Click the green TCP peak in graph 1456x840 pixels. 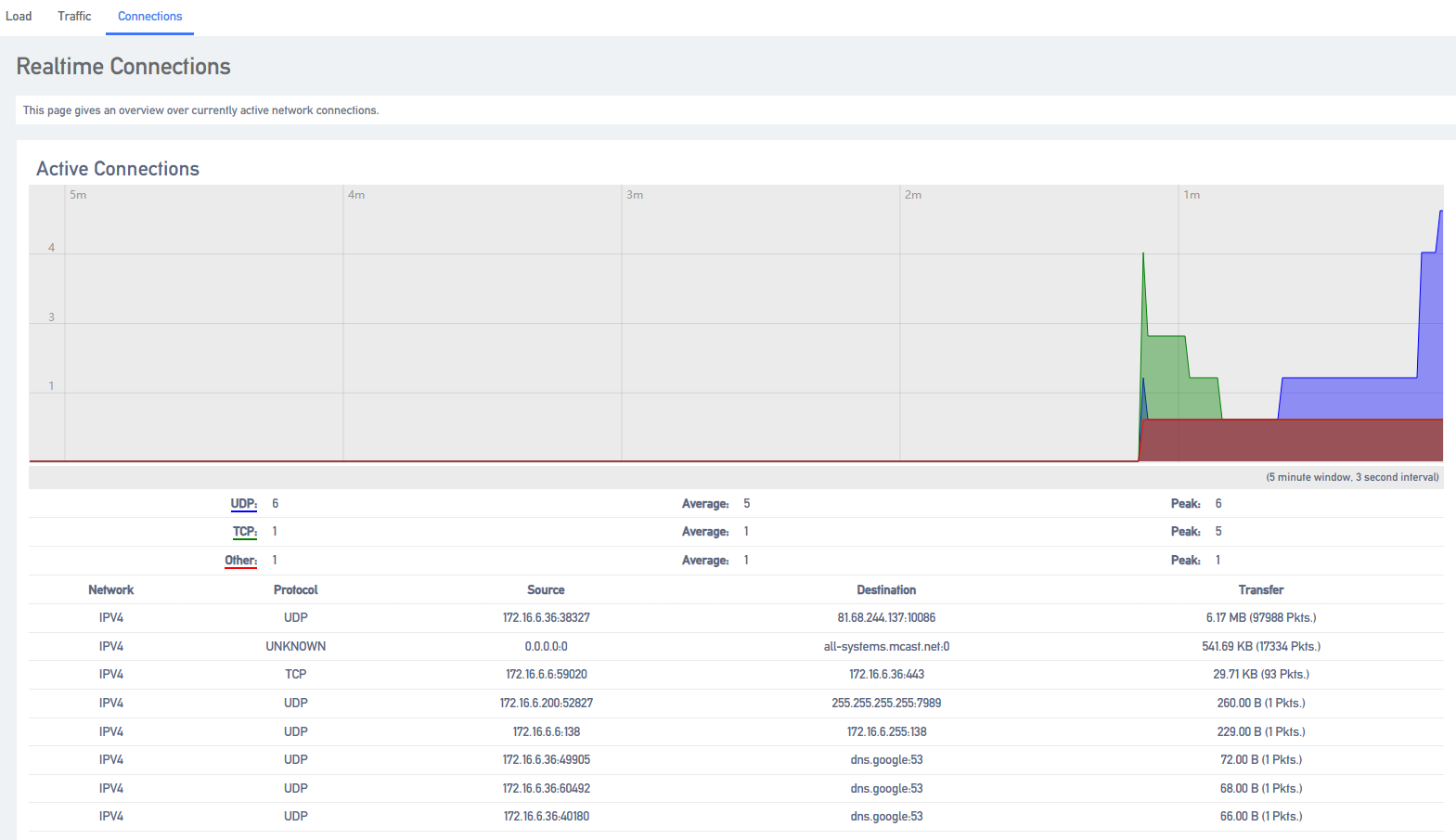(x=1143, y=254)
